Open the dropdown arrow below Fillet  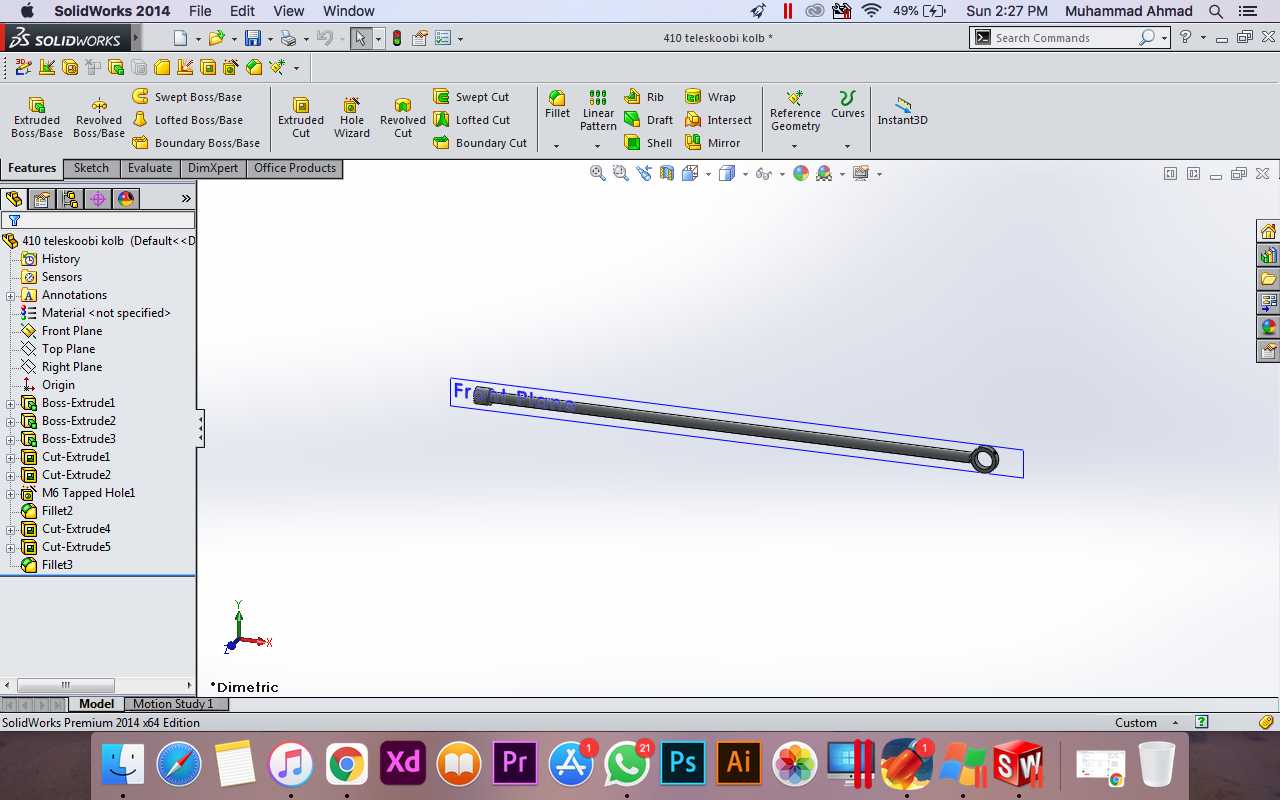(x=556, y=146)
